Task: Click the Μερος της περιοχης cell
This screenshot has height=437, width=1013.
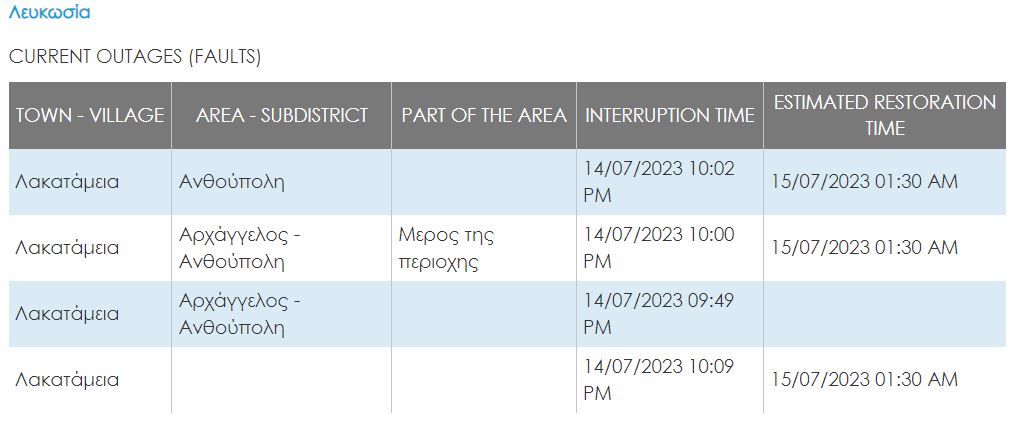Action: [x=446, y=248]
